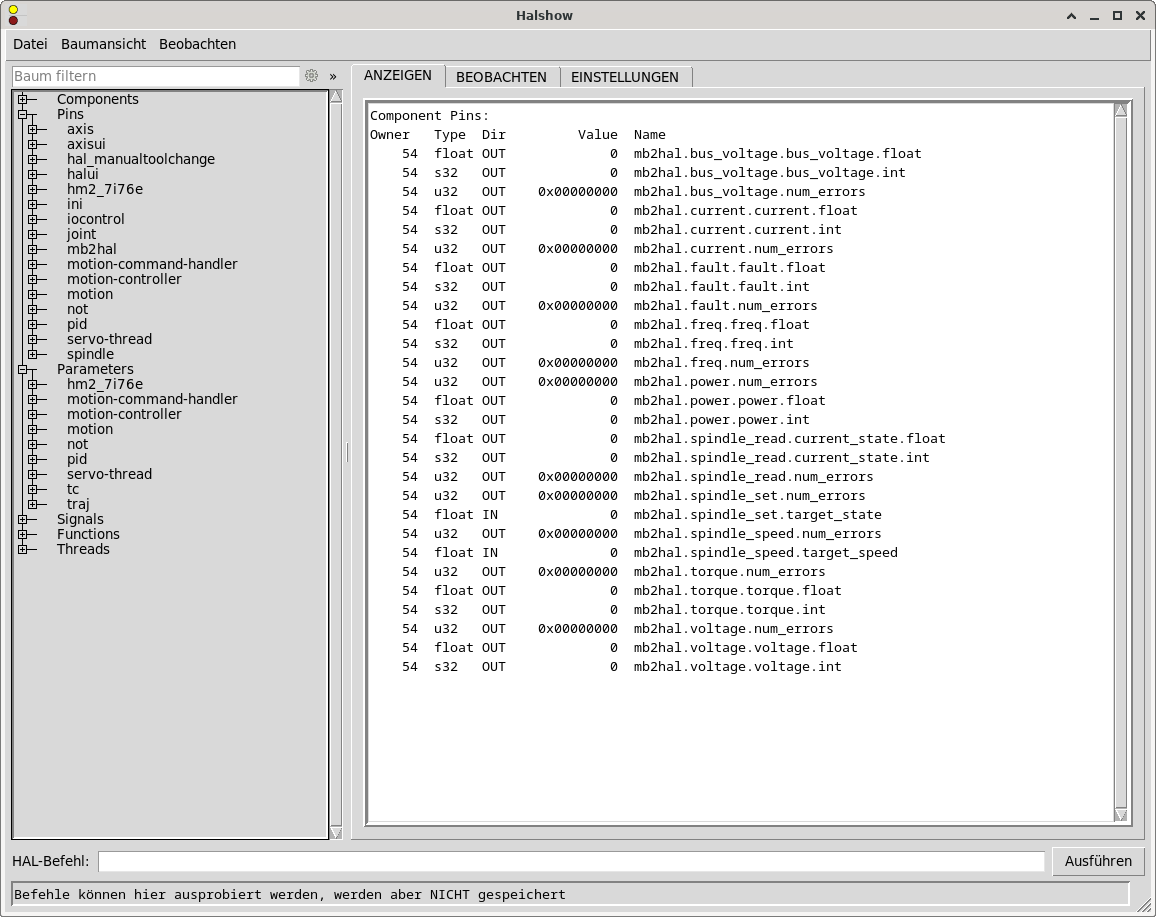Image resolution: width=1156 pixels, height=917 pixels.
Task: Focus the HAL-Befehl command input
Action: pos(571,861)
